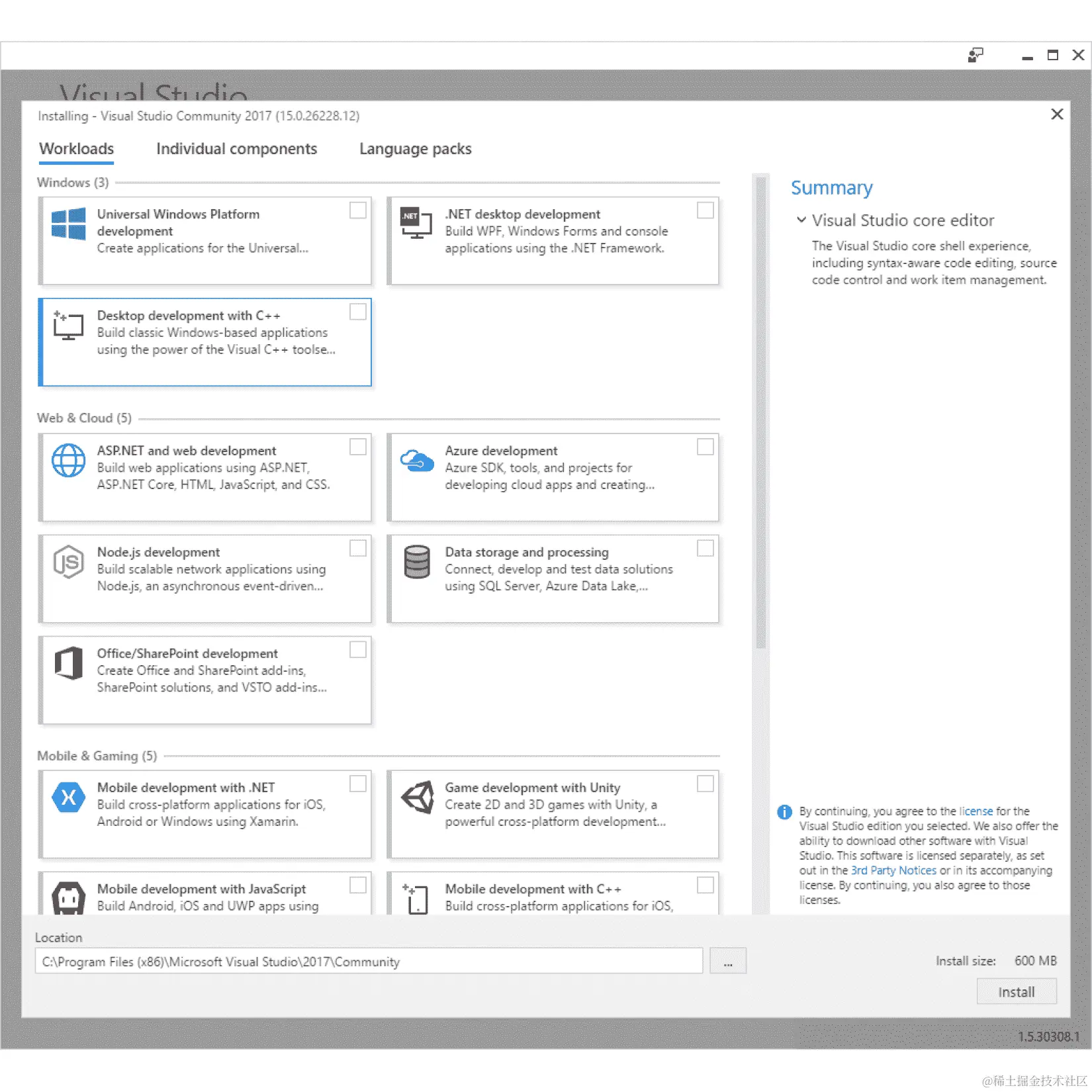Browse for install location with the ... button
The image size is (1092, 1092).
[x=728, y=961]
